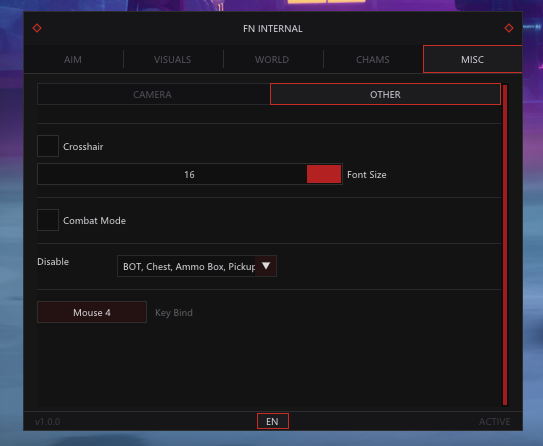Click the Disable label text

[x=53, y=261]
